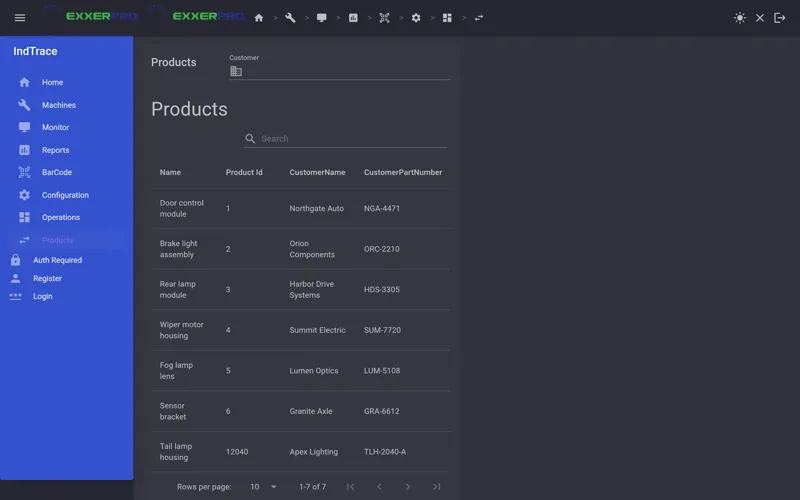Viewport: 800px width, 500px height.
Task: Open monitor via top bar screen icon
Action: click(321, 18)
